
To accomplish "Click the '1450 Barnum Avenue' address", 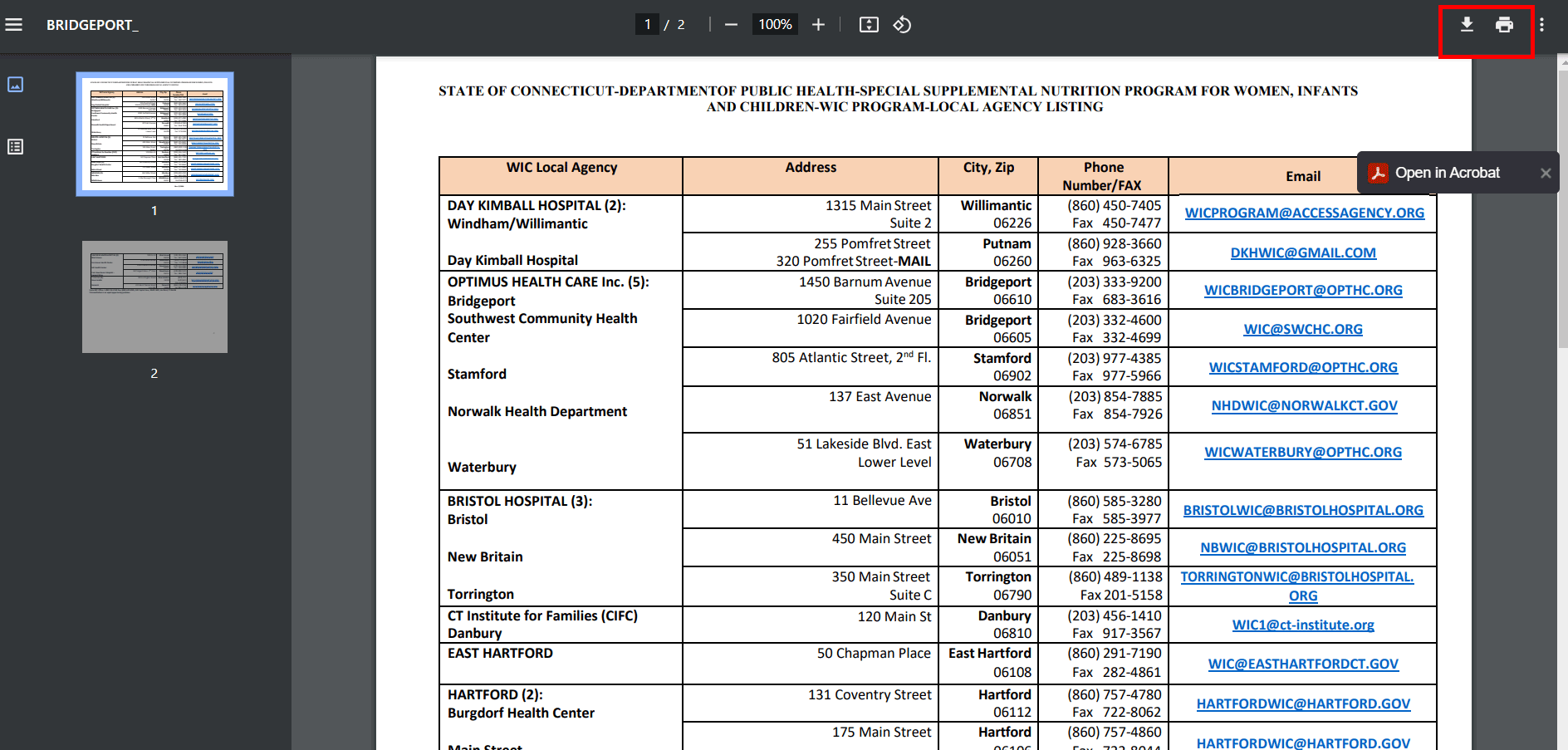I will point(865,282).
